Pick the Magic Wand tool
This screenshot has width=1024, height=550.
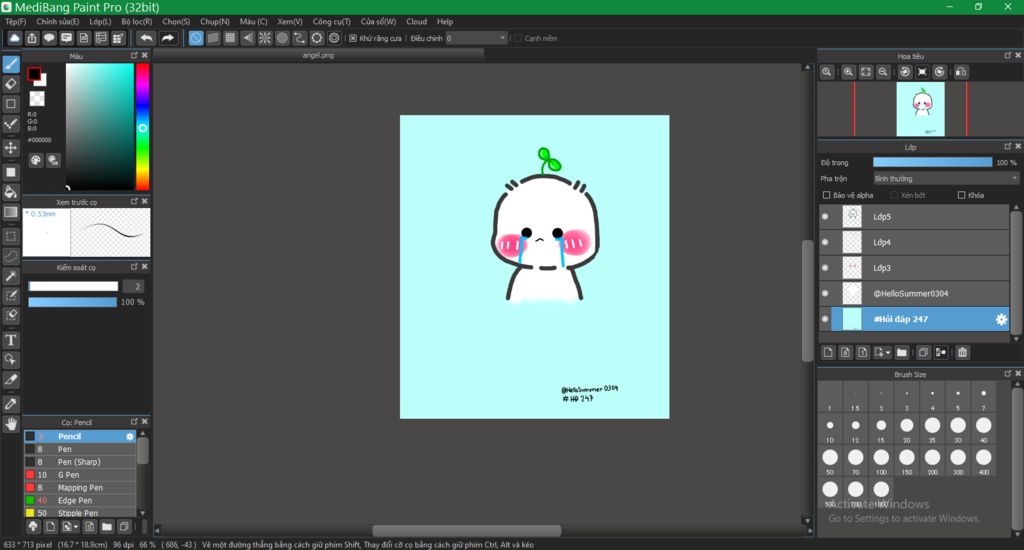tap(10, 276)
